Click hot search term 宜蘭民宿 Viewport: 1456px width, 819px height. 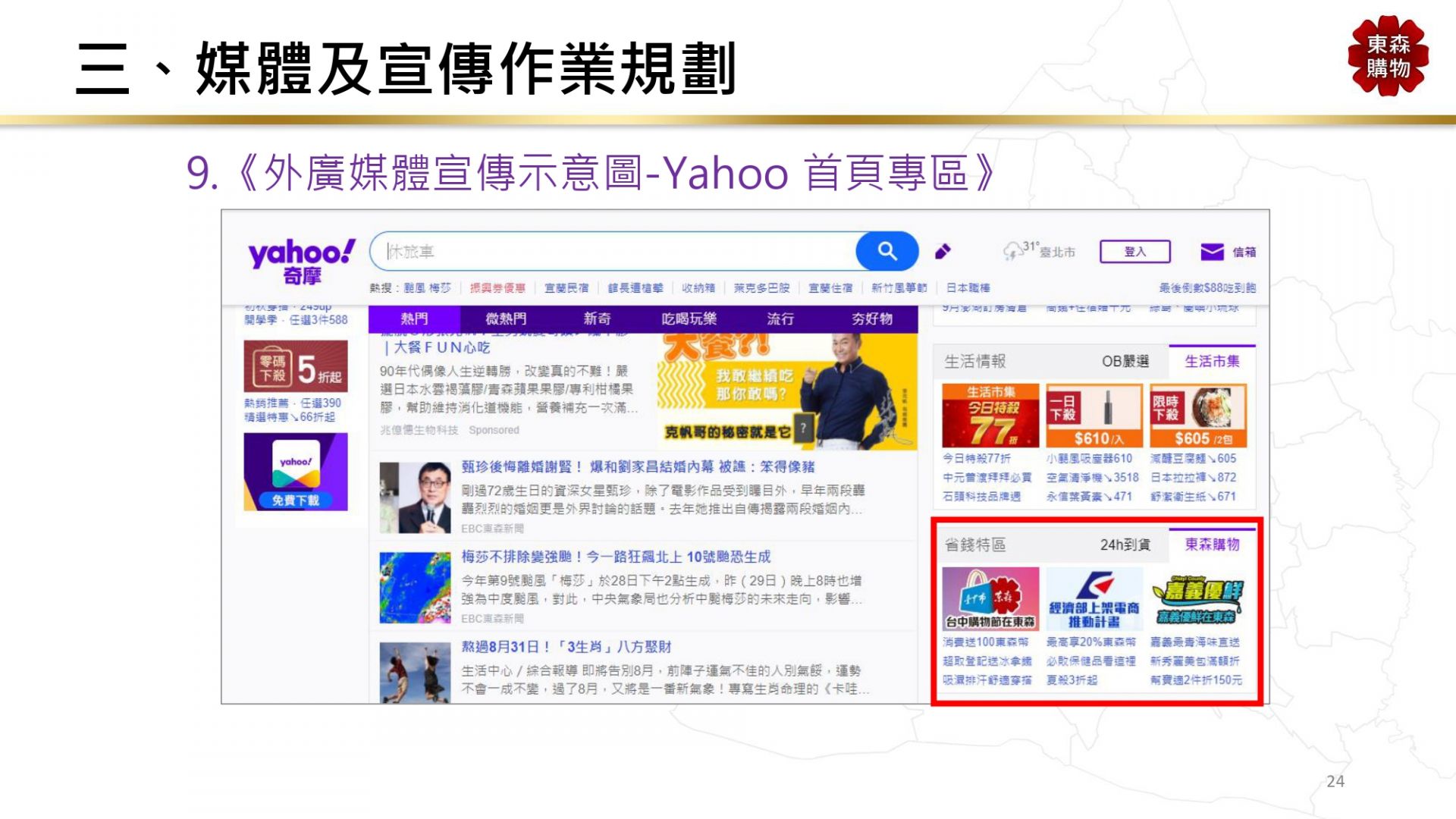tap(566, 287)
